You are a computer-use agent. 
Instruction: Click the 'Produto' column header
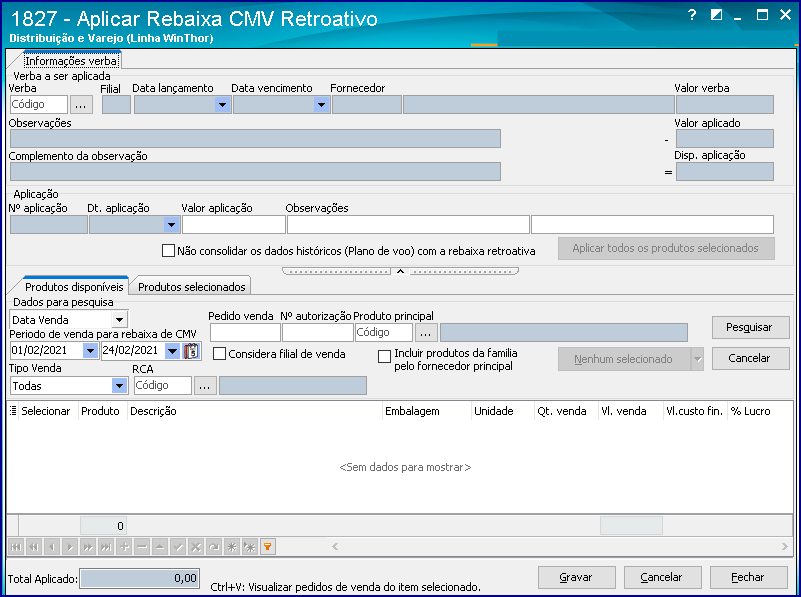pos(103,411)
